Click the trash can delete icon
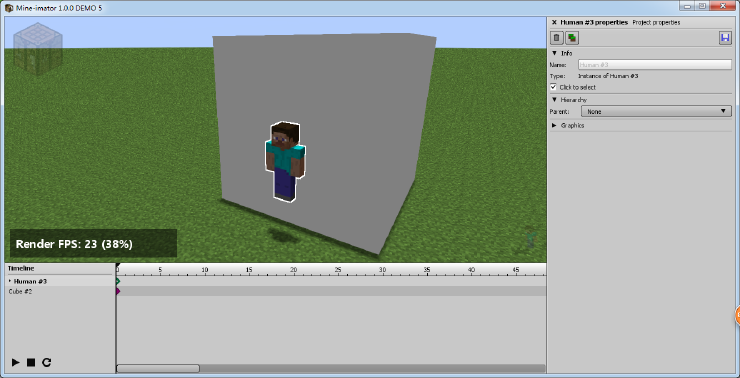 click(x=557, y=38)
